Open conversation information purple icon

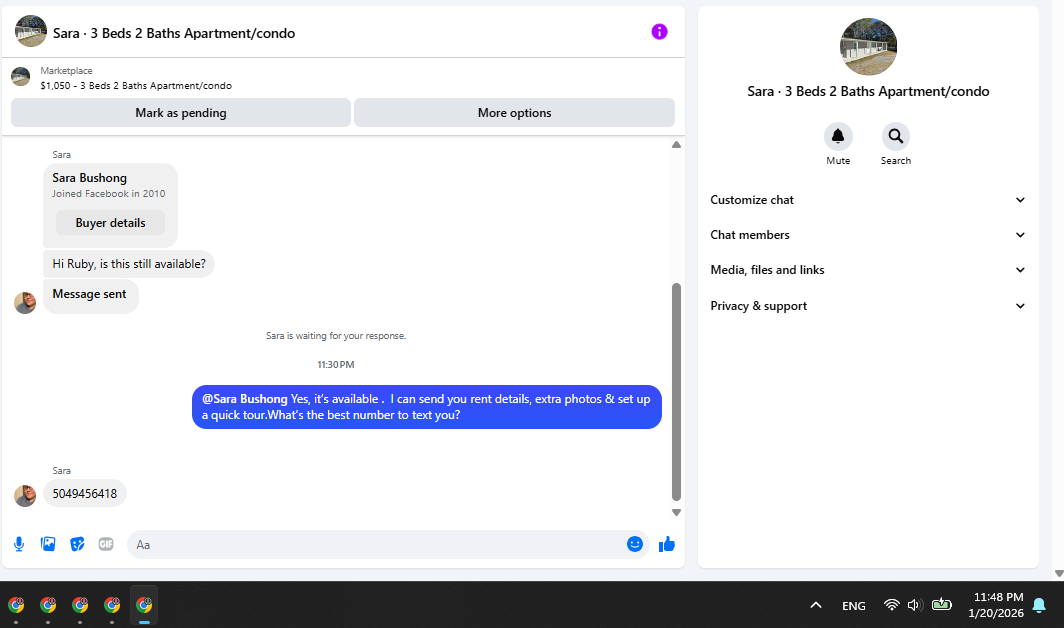pyautogui.click(x=659, y=32)
